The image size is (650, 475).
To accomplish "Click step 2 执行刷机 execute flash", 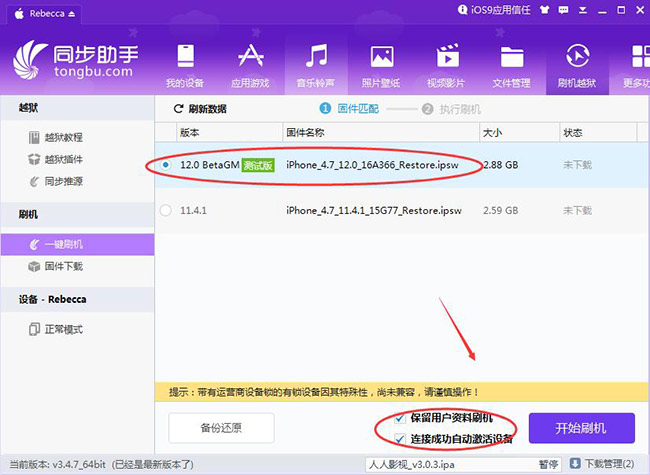I will pyautogui.click(x=451, y=109).
